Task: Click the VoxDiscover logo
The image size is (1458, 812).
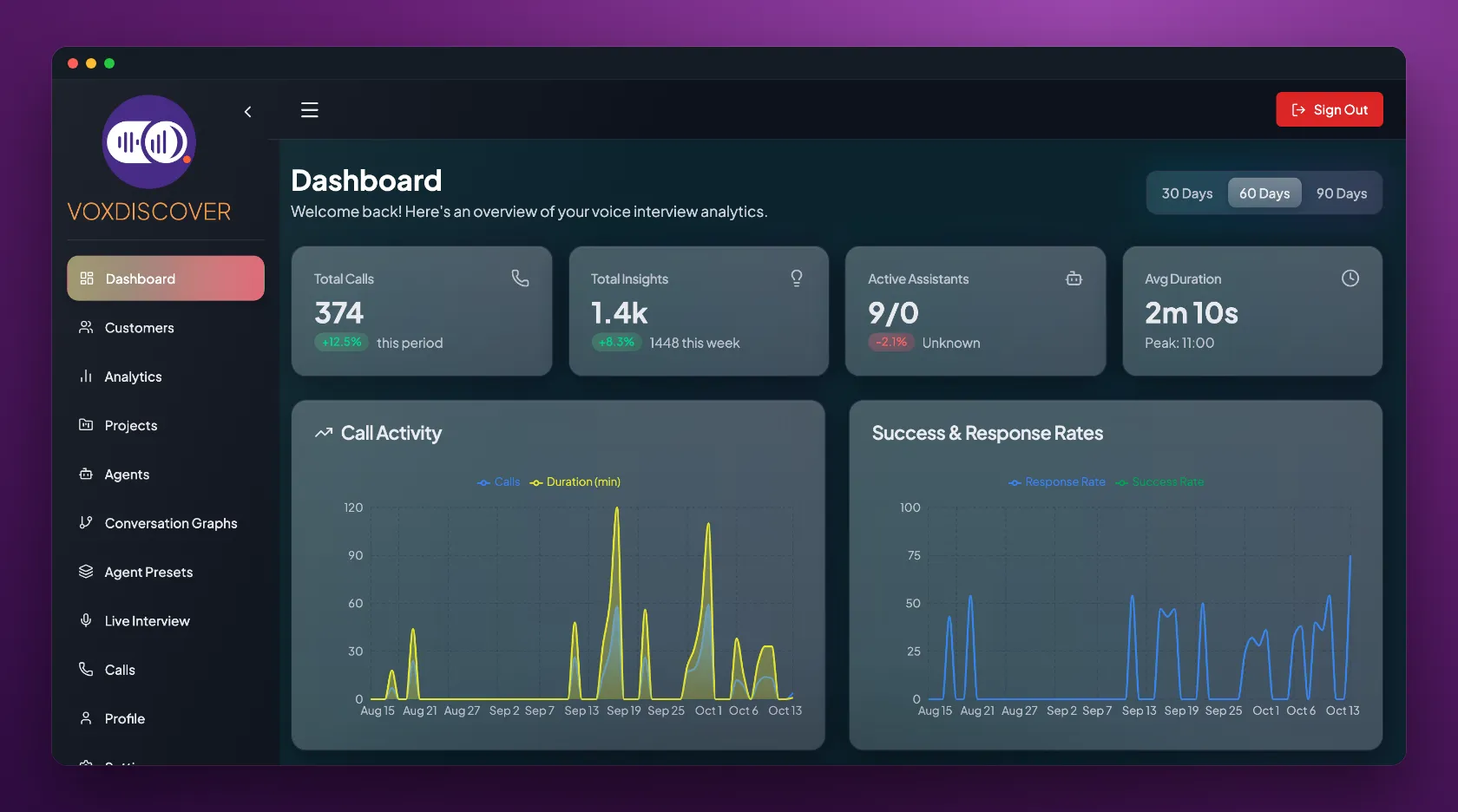Action: pyautogui.click(x=149, y=141)
